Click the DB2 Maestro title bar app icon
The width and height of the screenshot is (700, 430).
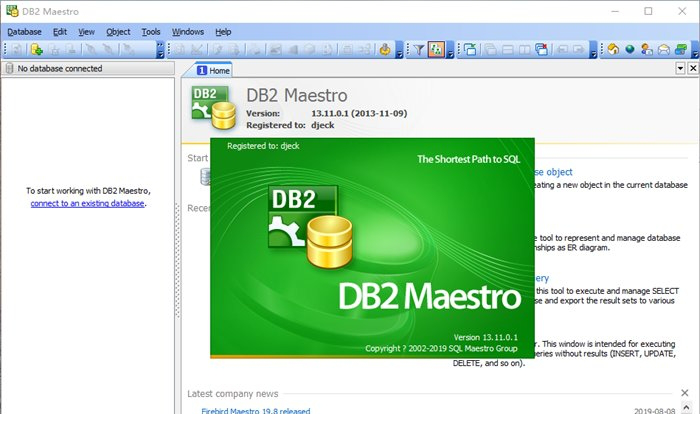click(12, 11)
